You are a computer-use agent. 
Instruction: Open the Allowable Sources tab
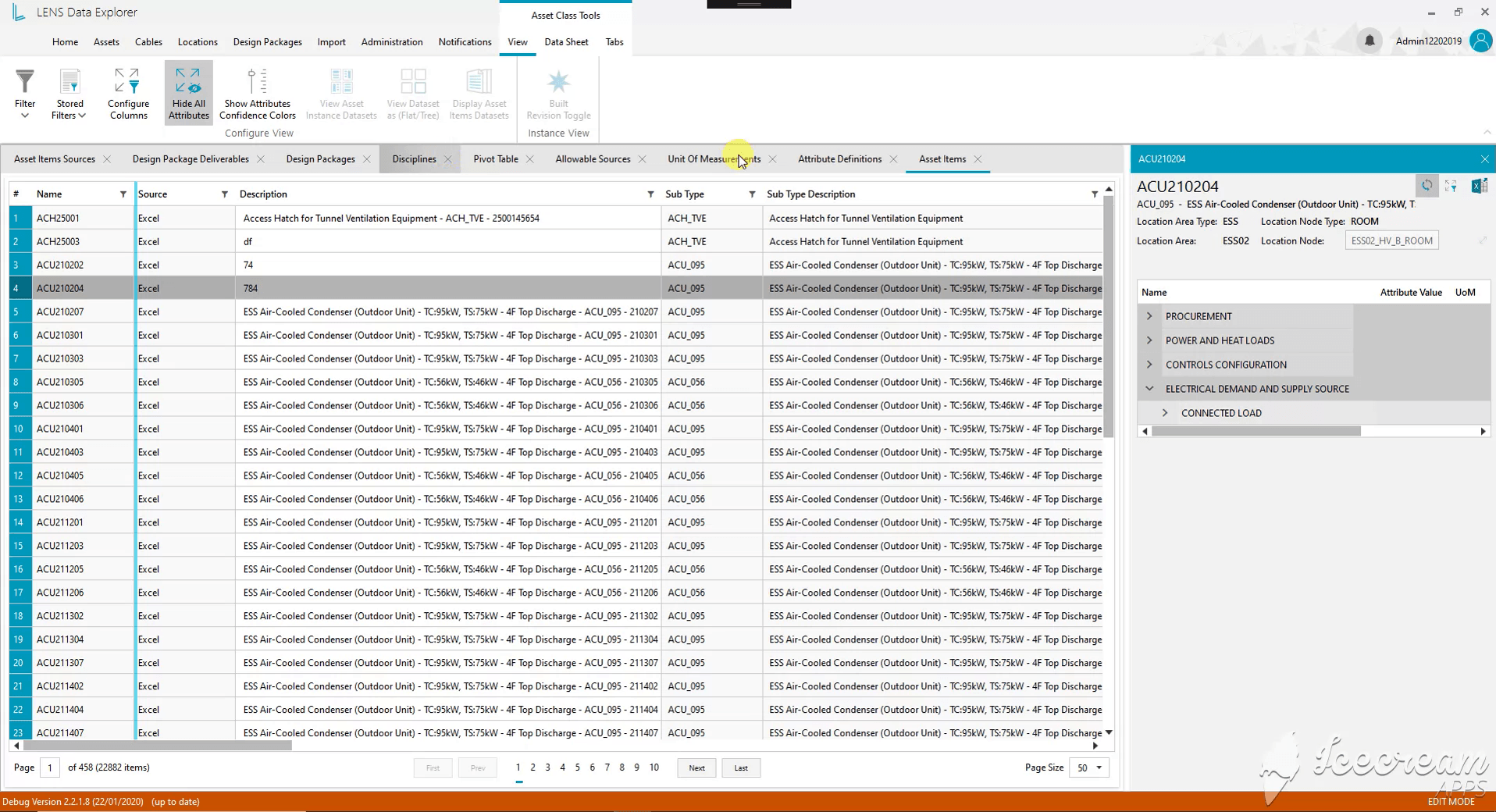pos(593,158)
